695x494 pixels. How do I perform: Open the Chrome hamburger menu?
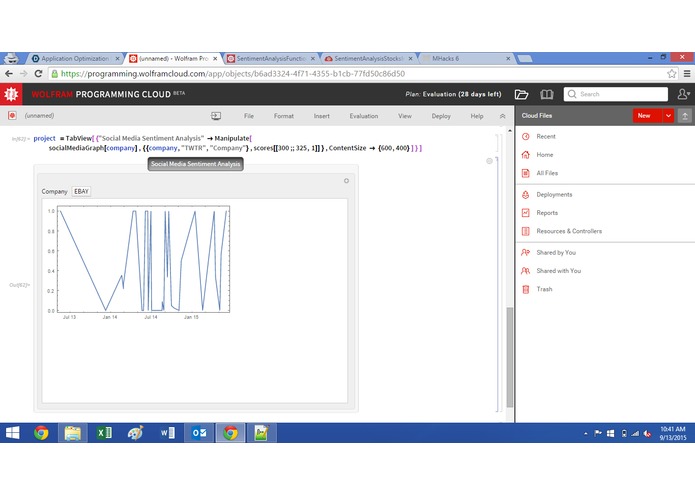pos(687,74)
